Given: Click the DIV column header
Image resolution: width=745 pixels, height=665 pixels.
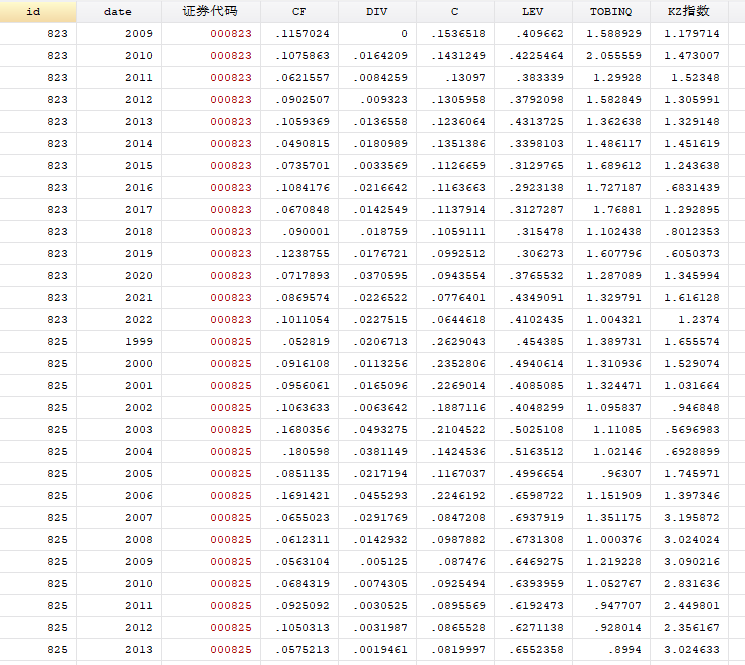Looking at the screenshot, I should pyautogui.click(x=377, y=11).
